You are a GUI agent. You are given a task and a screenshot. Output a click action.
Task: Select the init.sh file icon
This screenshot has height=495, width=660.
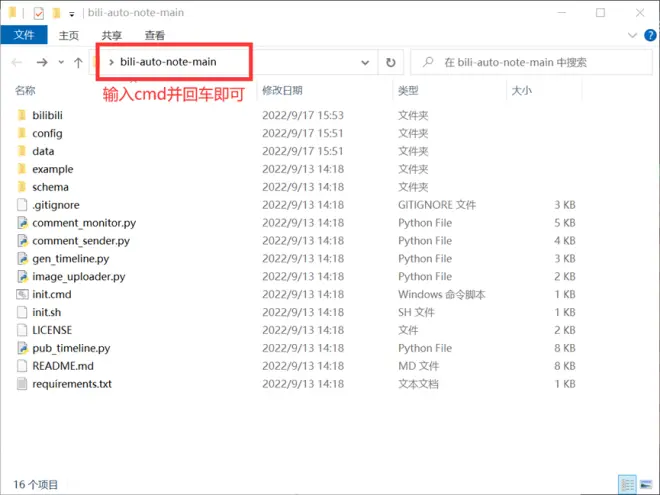tap(22, 312)
